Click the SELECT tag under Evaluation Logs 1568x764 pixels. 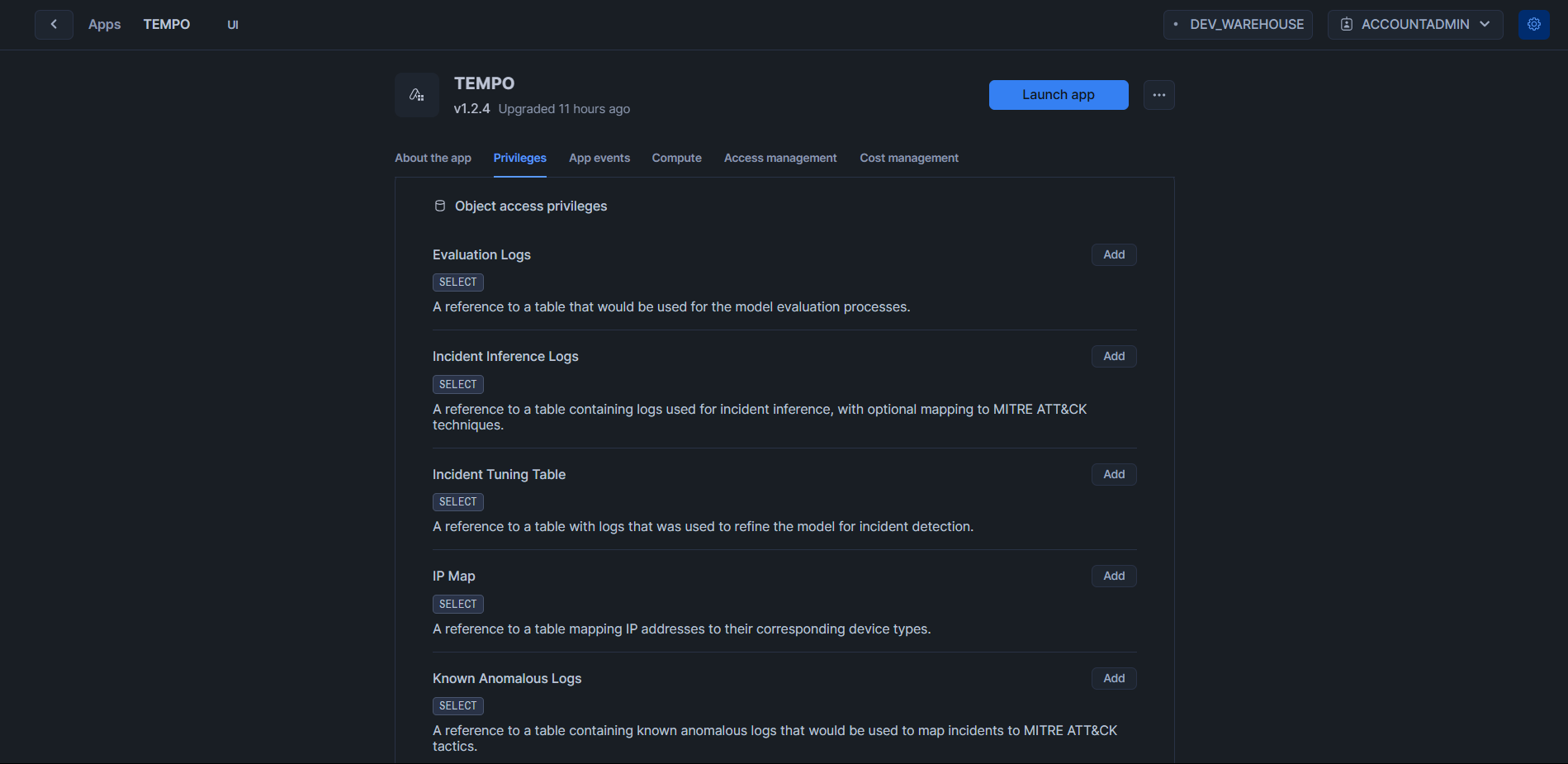point(458,282)
